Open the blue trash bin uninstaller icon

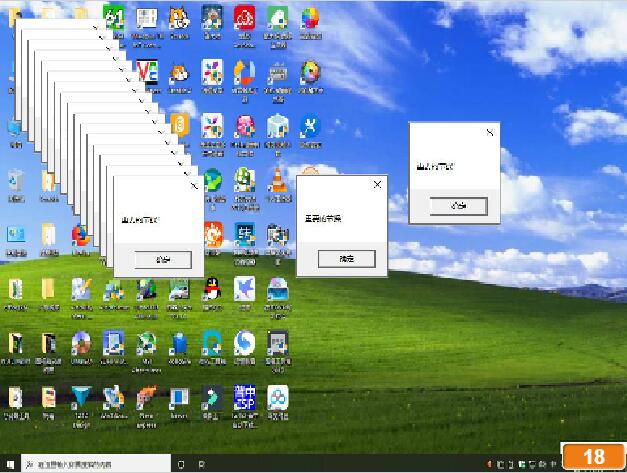click(x=179, y=344)
